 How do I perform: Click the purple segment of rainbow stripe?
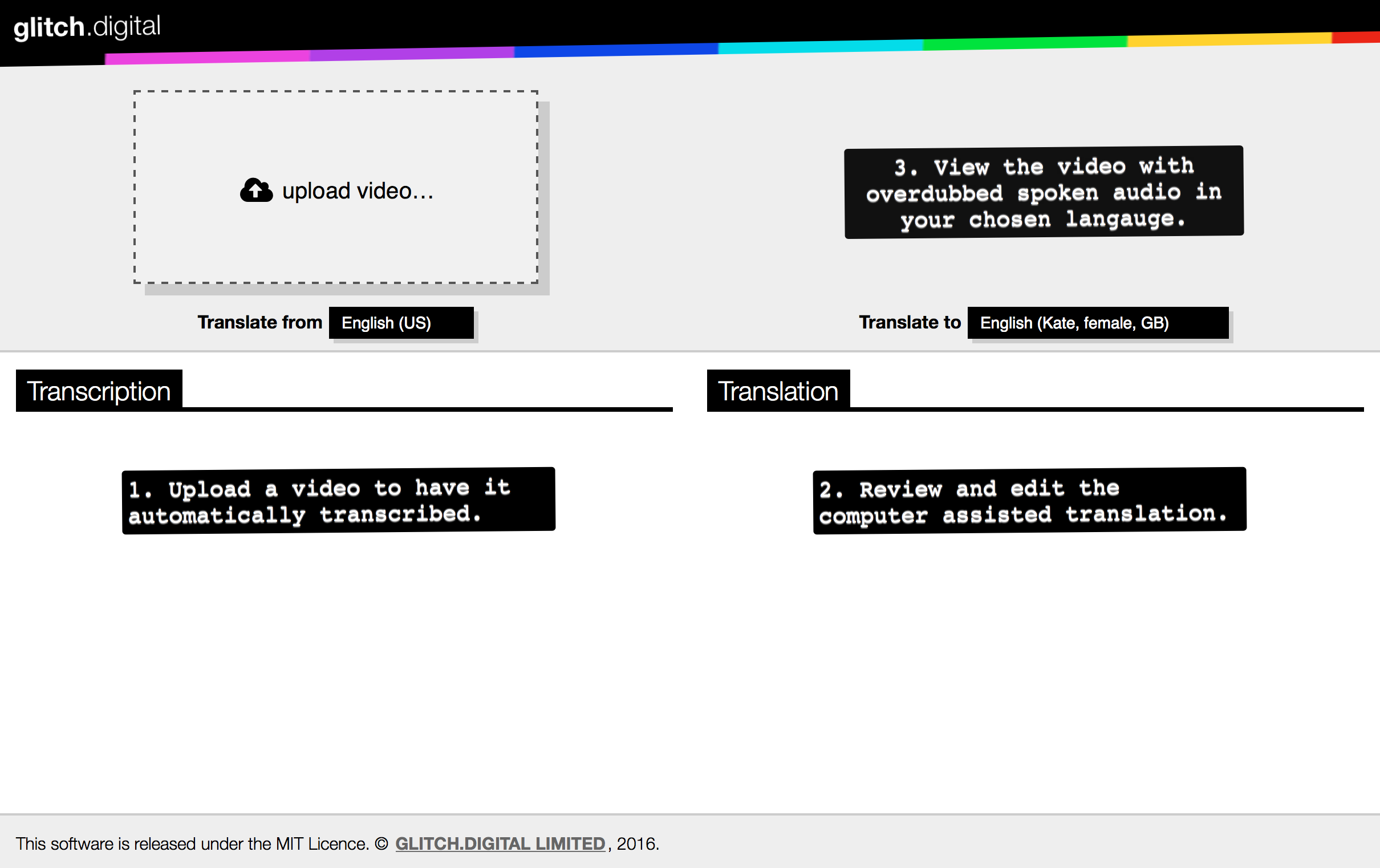[412, 54]
